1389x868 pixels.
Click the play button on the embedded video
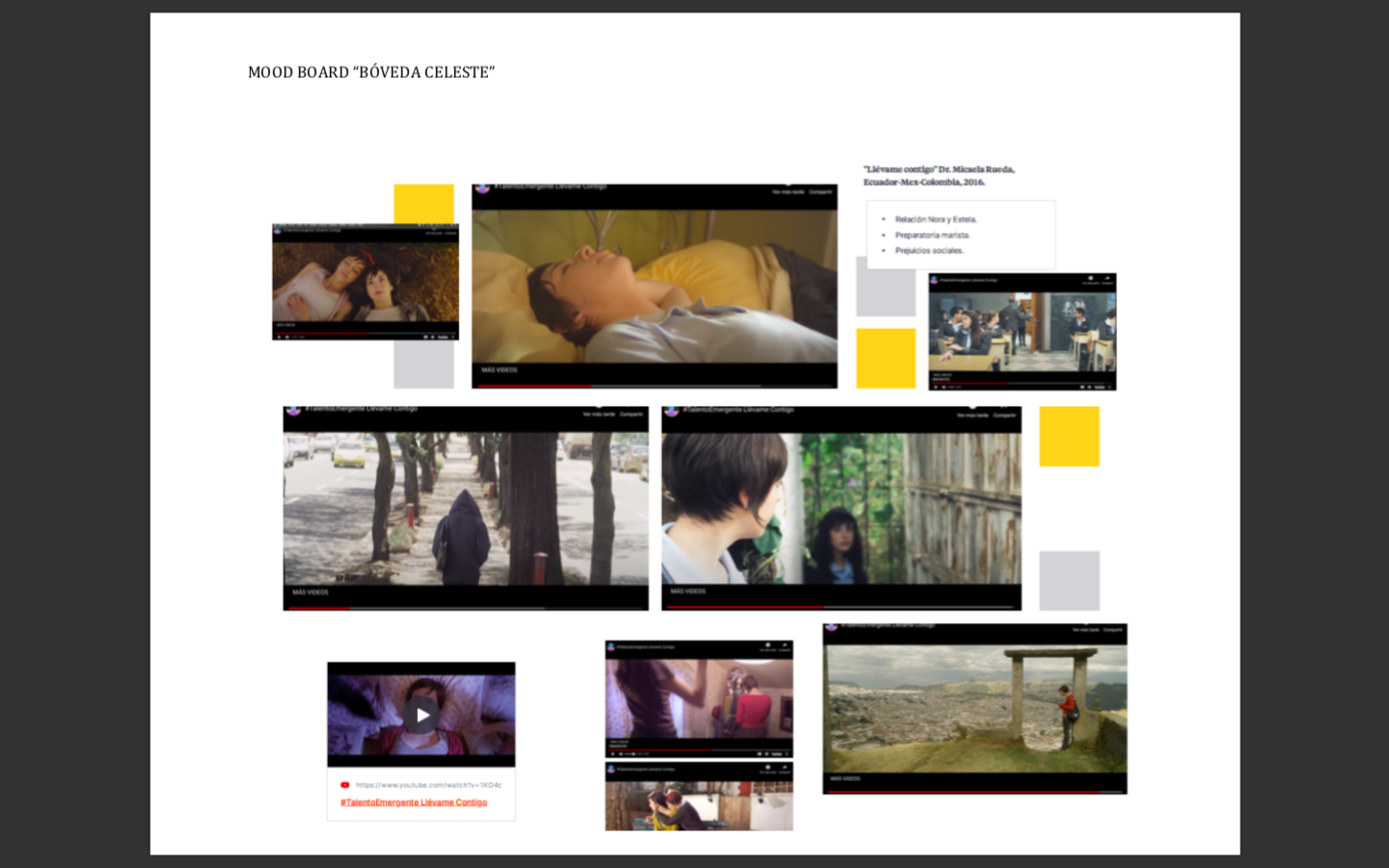[x=422, y=715]
